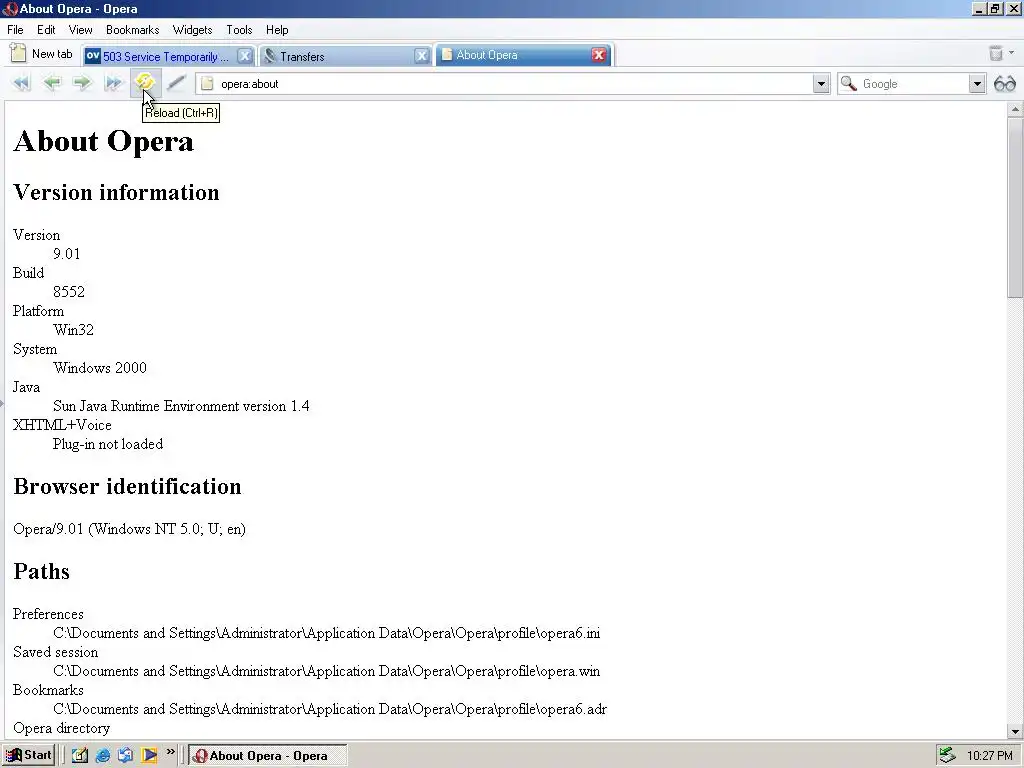Launch Media Player from quick launch

point(149,755)
